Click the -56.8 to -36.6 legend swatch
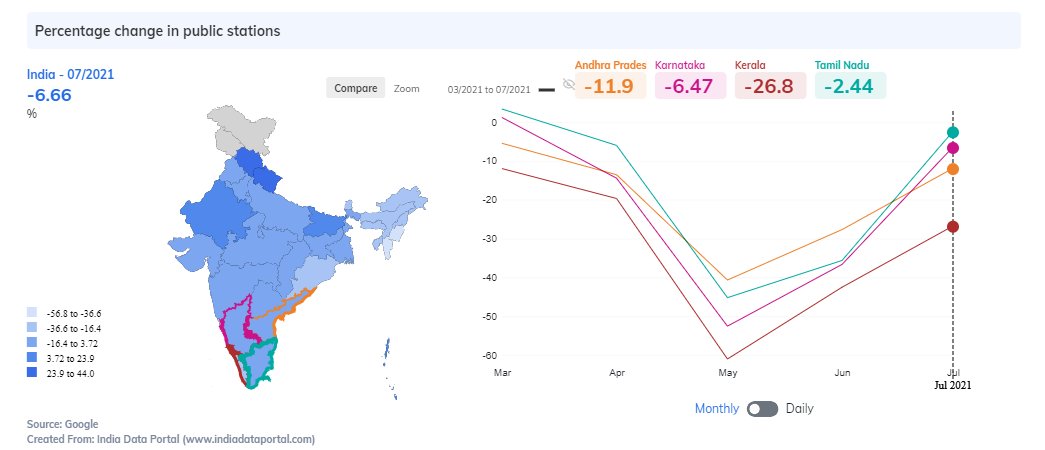 pyautogui.click(x=33, y=313)
